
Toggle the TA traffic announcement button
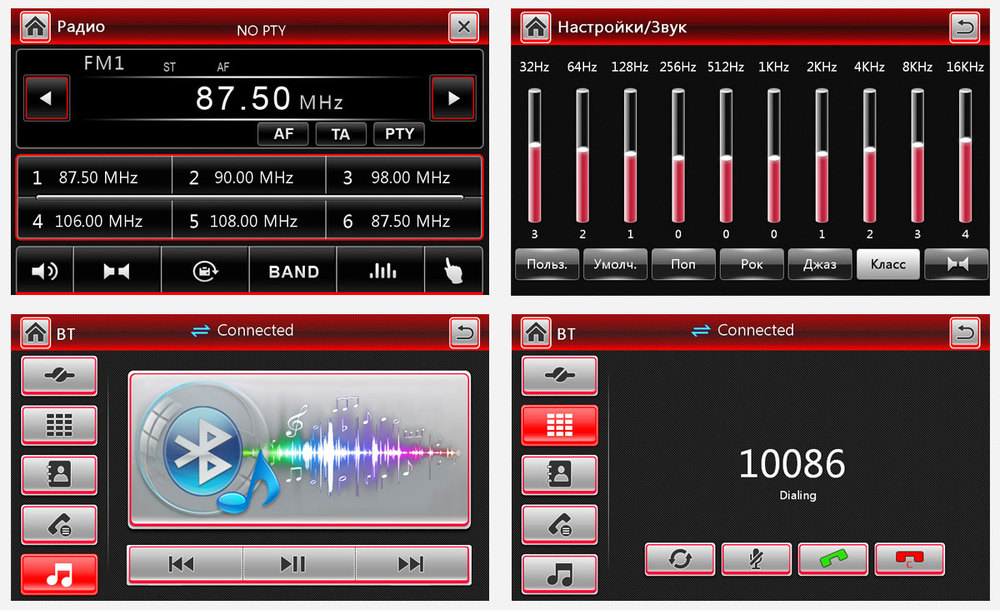[x=340, y=134]
